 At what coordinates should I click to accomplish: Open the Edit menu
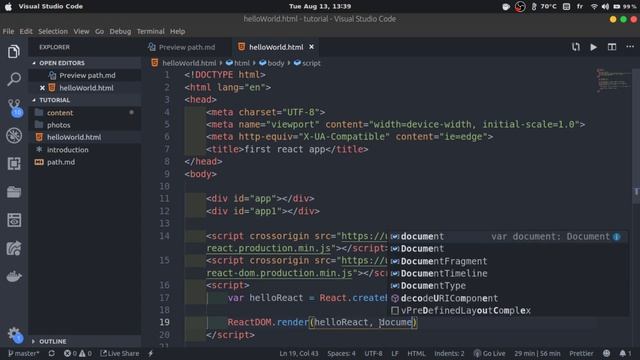tap(26, 31)
